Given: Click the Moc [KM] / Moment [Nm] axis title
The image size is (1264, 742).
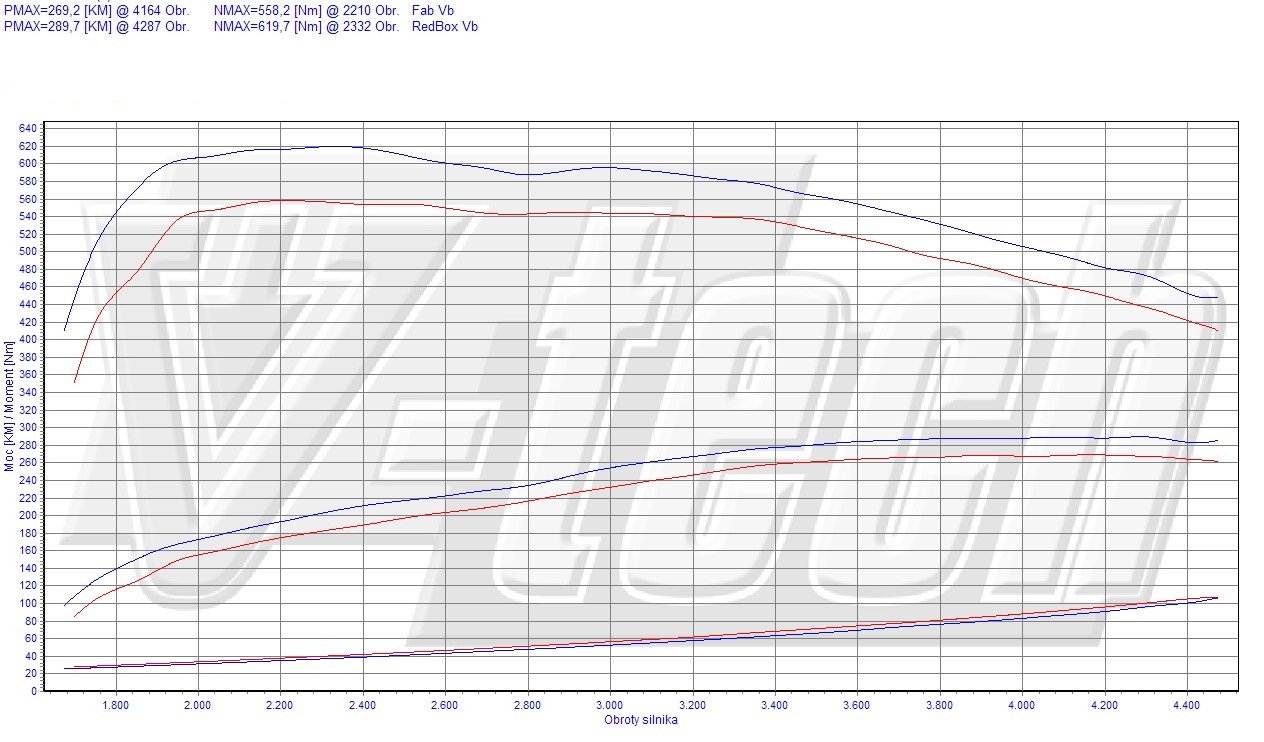Looking at the screenshot, I should click(x=9, y=406).
